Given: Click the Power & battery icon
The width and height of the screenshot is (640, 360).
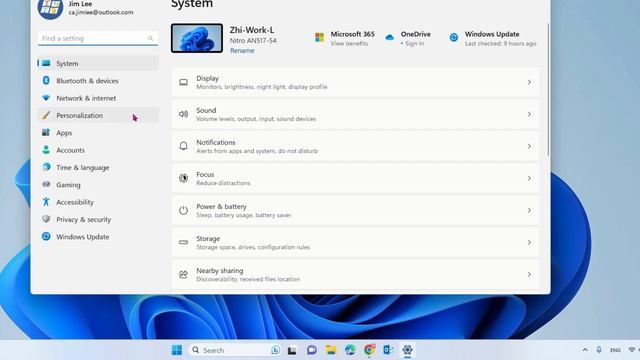Looking at the screenshot, I should pyautogui.click(x=183, y=210).
